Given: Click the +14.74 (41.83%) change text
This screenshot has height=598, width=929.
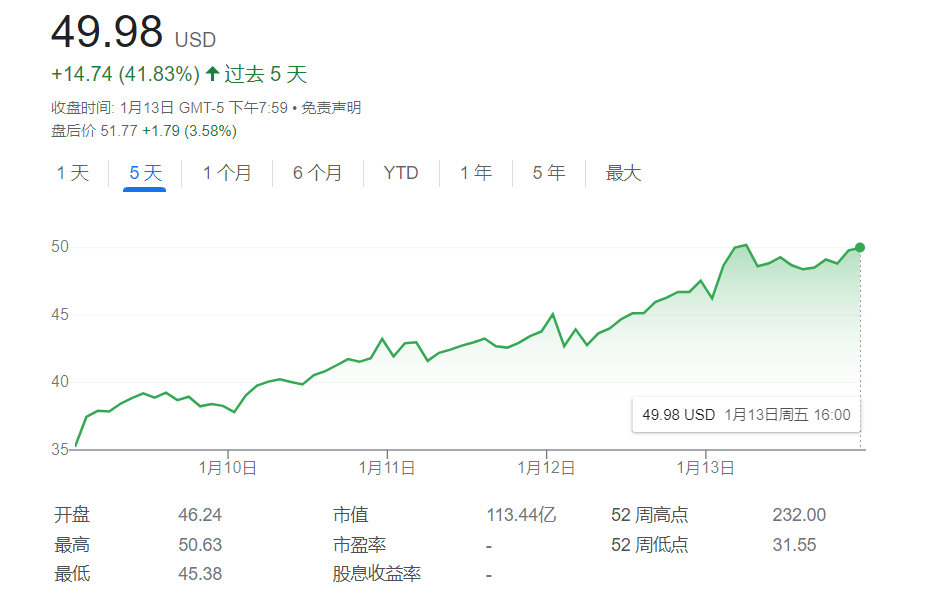Looking at the screenshot, I should click(122, 73).
